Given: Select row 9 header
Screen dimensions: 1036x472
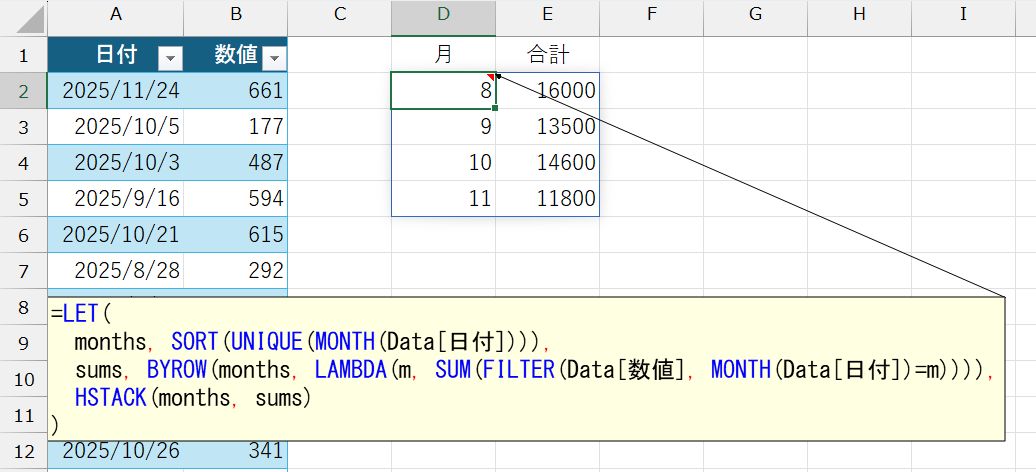Looking at the screenshot, I should (x=24, y=342).
